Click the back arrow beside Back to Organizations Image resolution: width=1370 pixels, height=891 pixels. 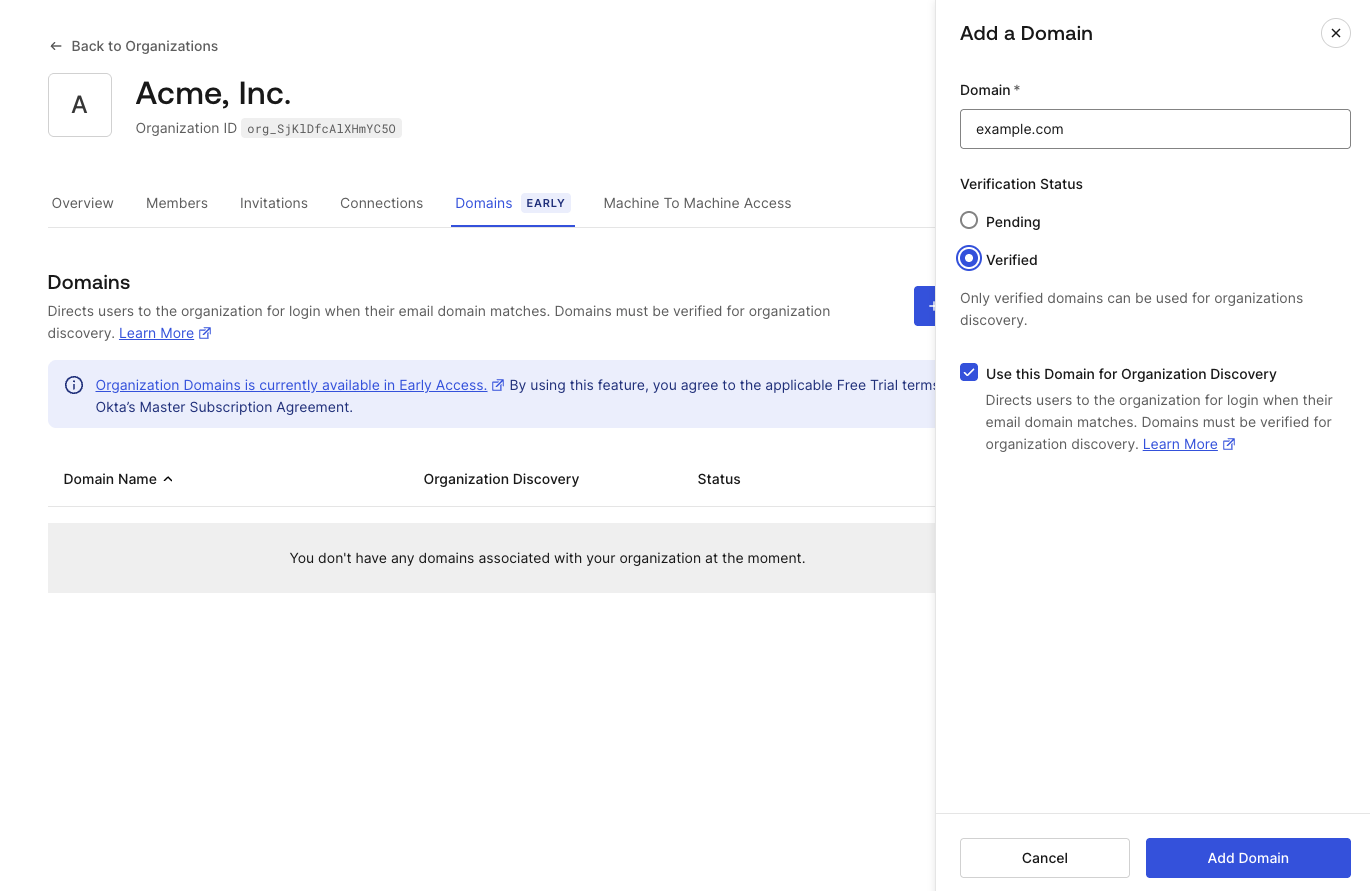click(55, 46)
